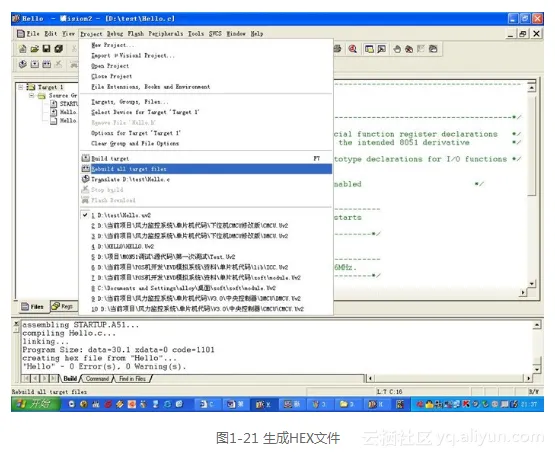Collapse the Target 1 tree node
555x457 pixels.
point(21,87)
